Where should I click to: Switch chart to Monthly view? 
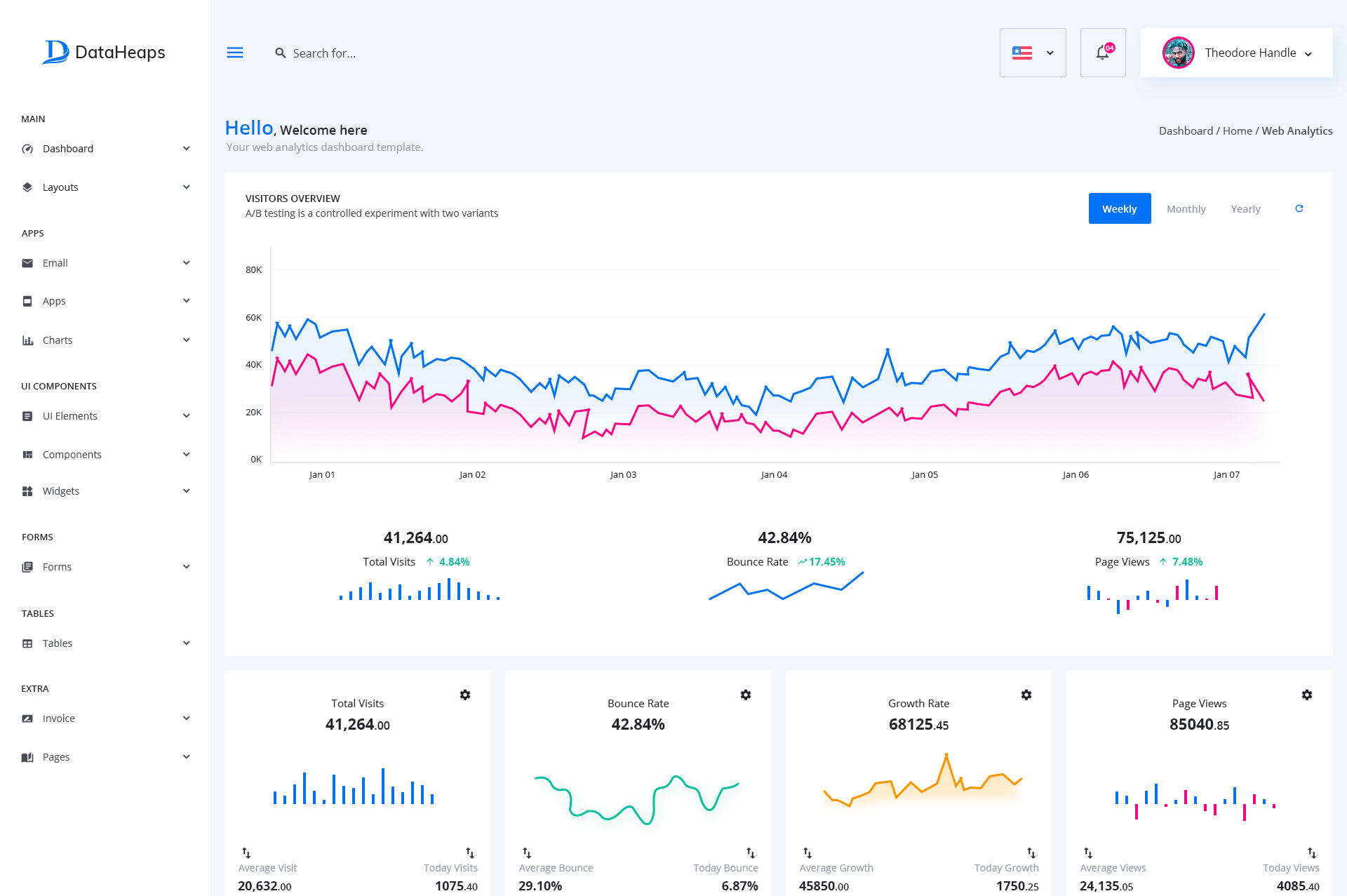click(x=1186, y=209)
